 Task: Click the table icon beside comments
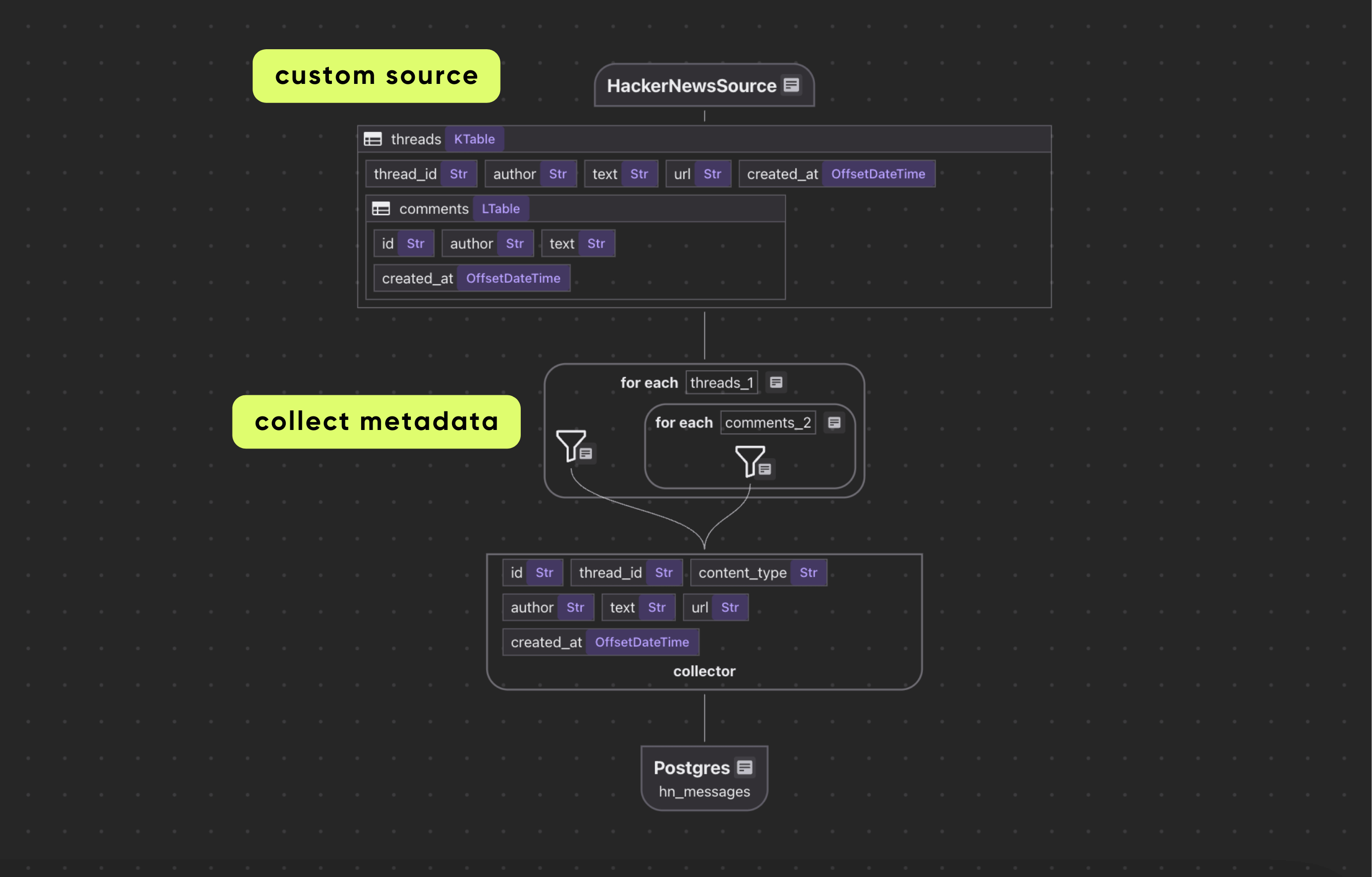click(x=381, y=208)
